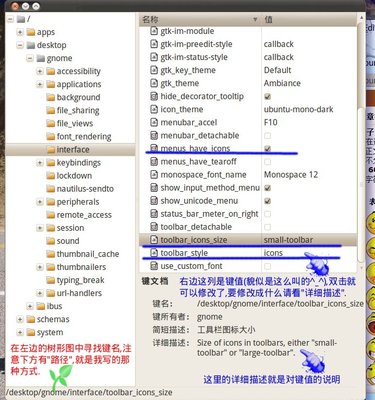
Task: Click the toolbar_style key icon
Action: point(154,253)
